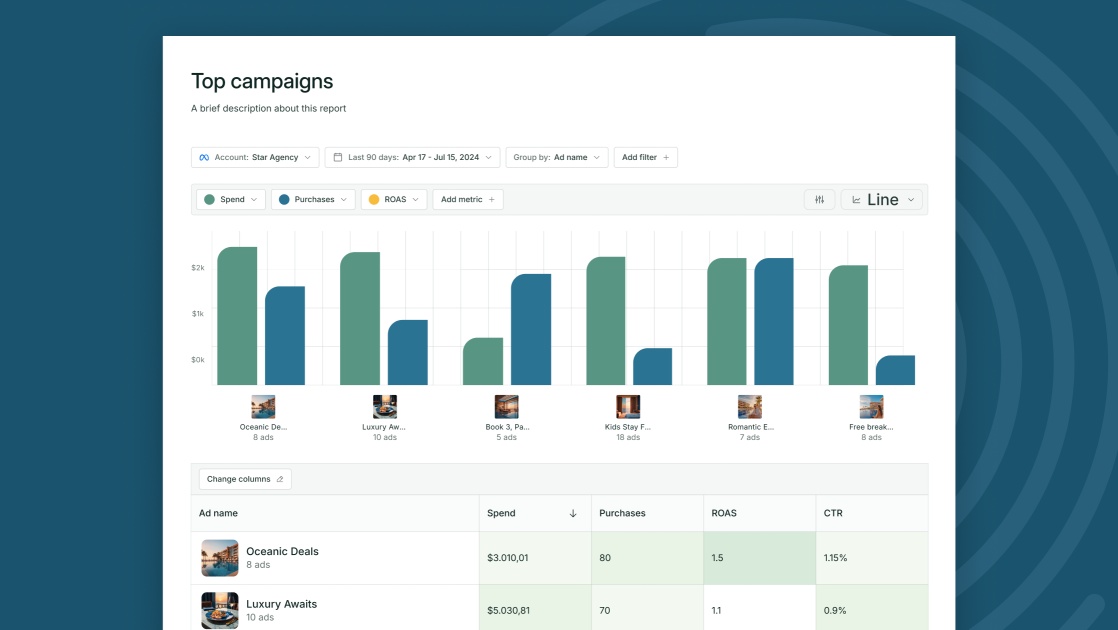This screenshot has width=1118, height=630.
Task: Open the Group by Ad name dropdown
Action: coord(558,156)
